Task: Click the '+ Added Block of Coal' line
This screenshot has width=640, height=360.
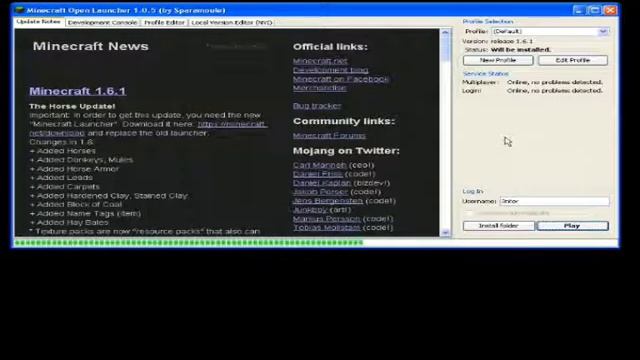Action: 76,204
